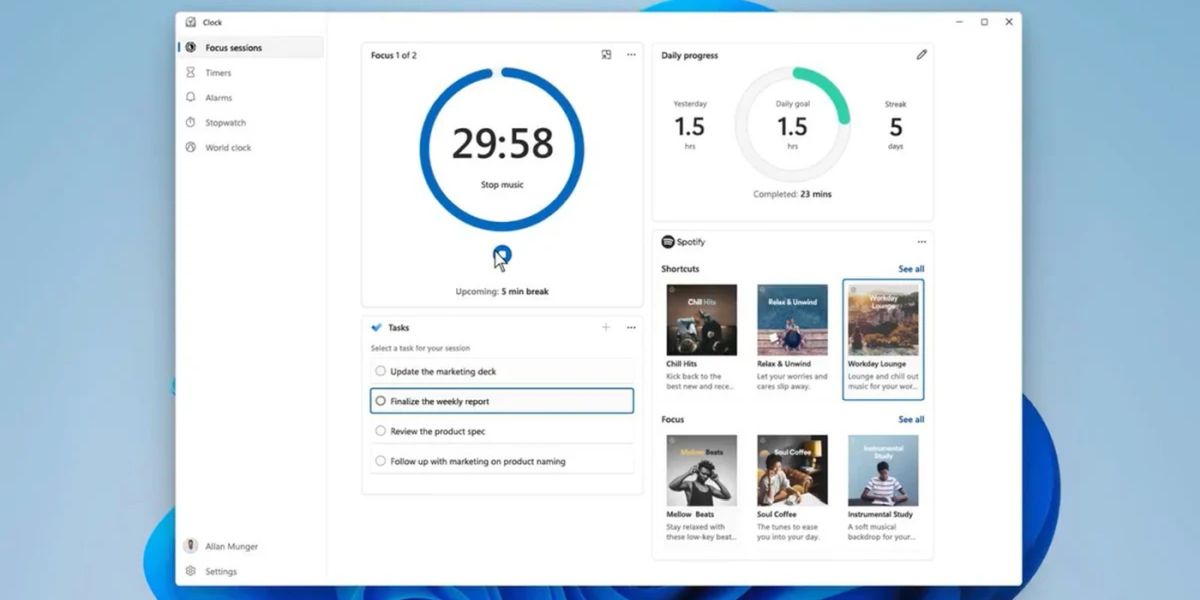Image resolution: width=1200 pixels, height=600 pixels.
Task: Open the Spotify panel overflow menu
Action: (x=922, y=241)
